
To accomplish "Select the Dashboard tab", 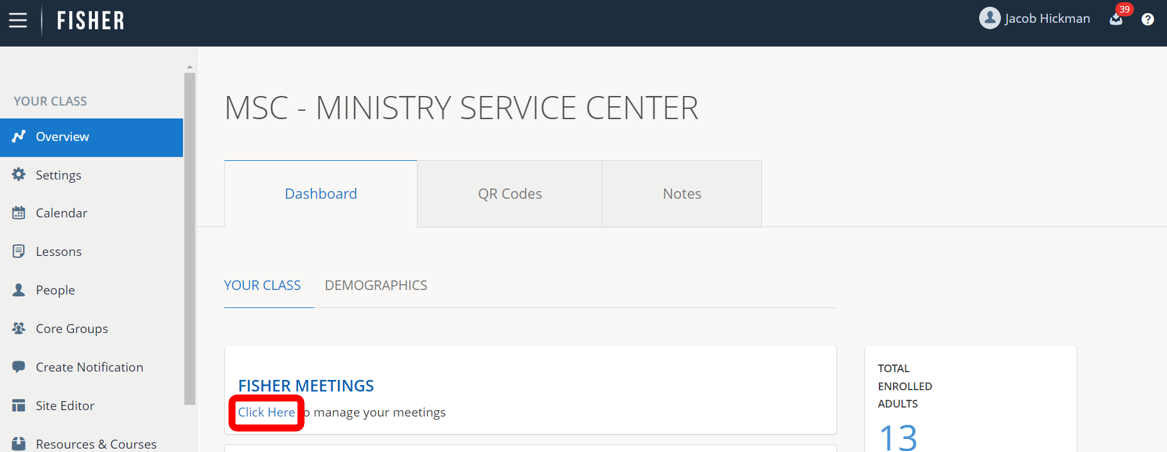I will click(320, 194).
